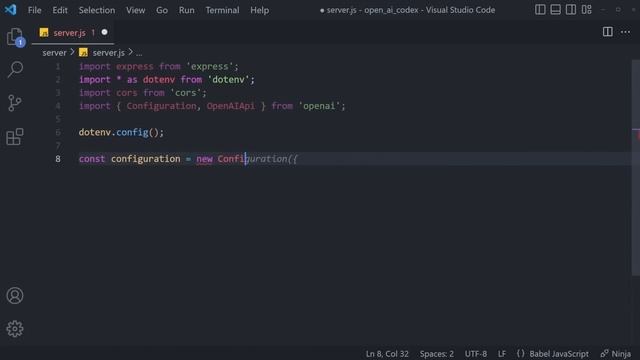Click the JS icon in the breadcrumb

click(x=83, y=53)
